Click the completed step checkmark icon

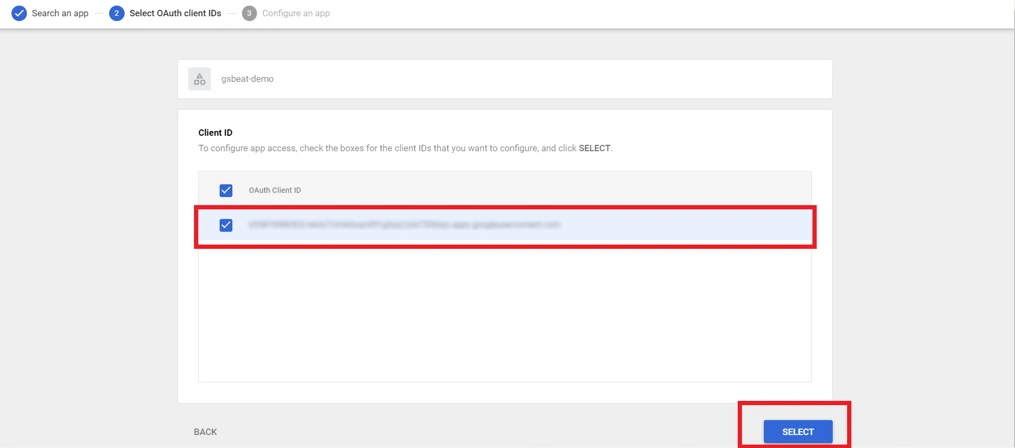coord(19,13)
